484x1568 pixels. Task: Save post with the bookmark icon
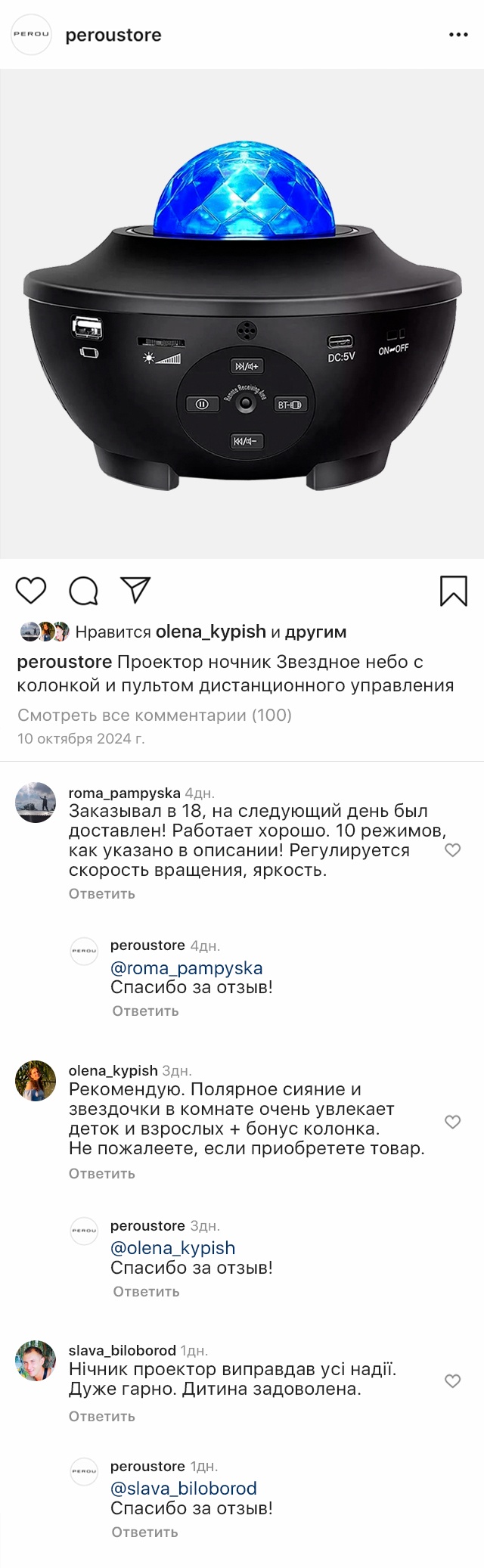[454, 591]
